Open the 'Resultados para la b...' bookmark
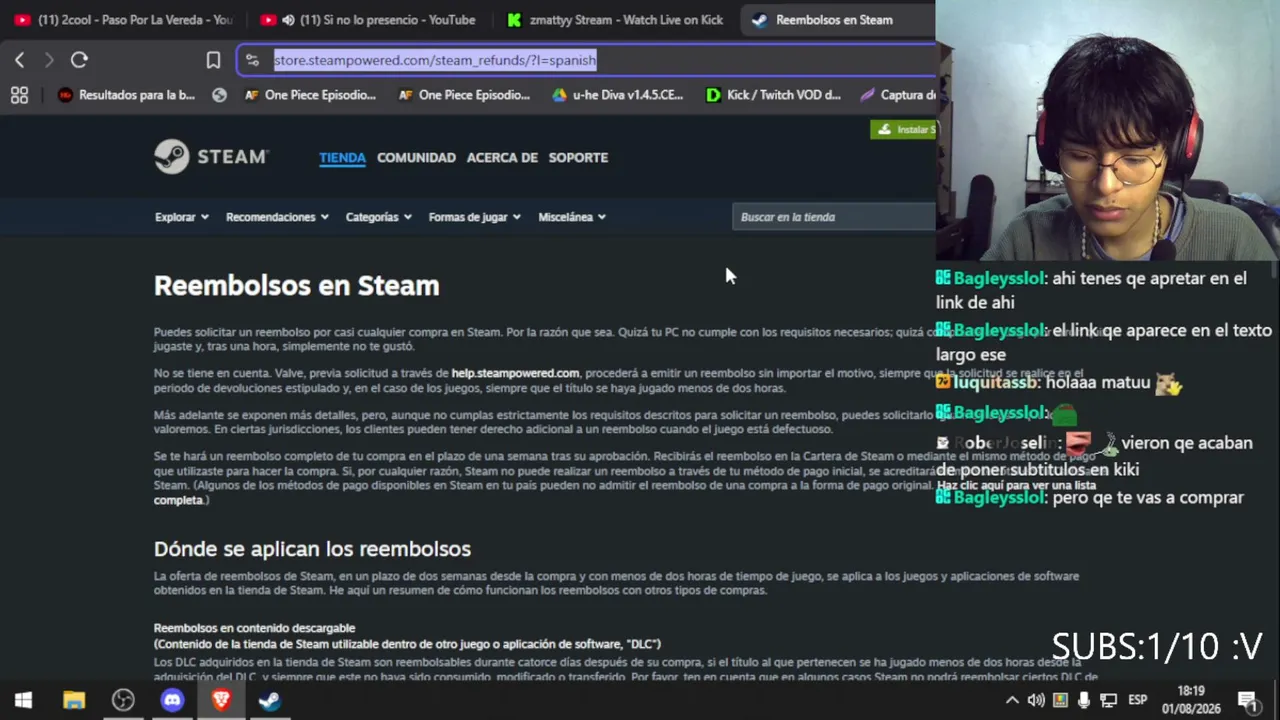This screenshot has height=720, width=1280. [126, 95]
